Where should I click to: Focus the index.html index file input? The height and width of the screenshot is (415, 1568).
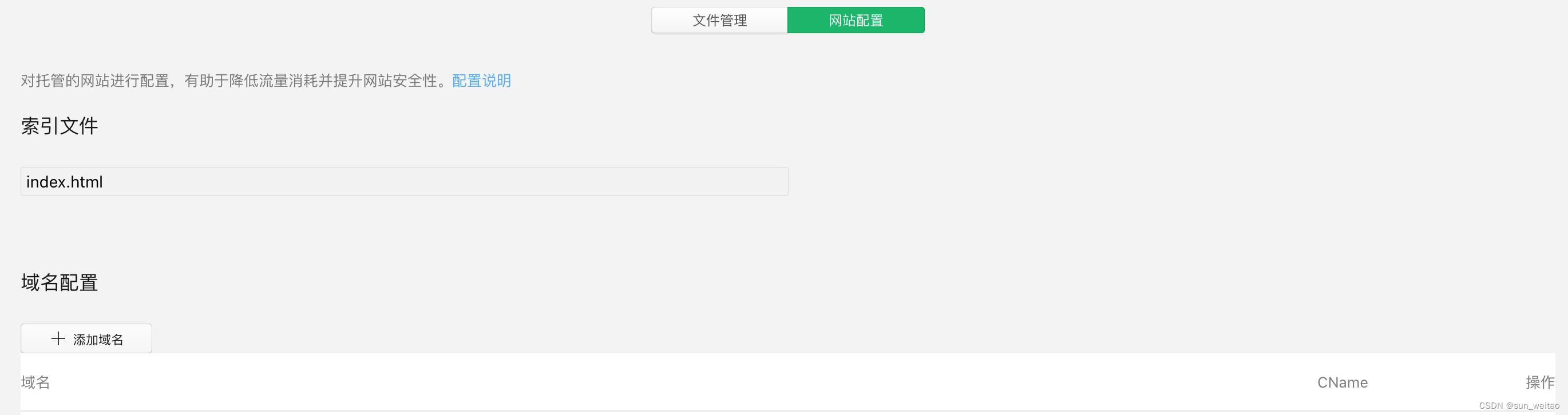click(404, 182)
